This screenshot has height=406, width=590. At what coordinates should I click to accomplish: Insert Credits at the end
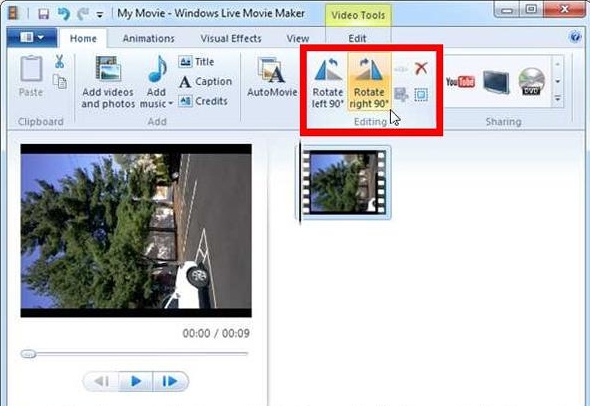[203, 101]
